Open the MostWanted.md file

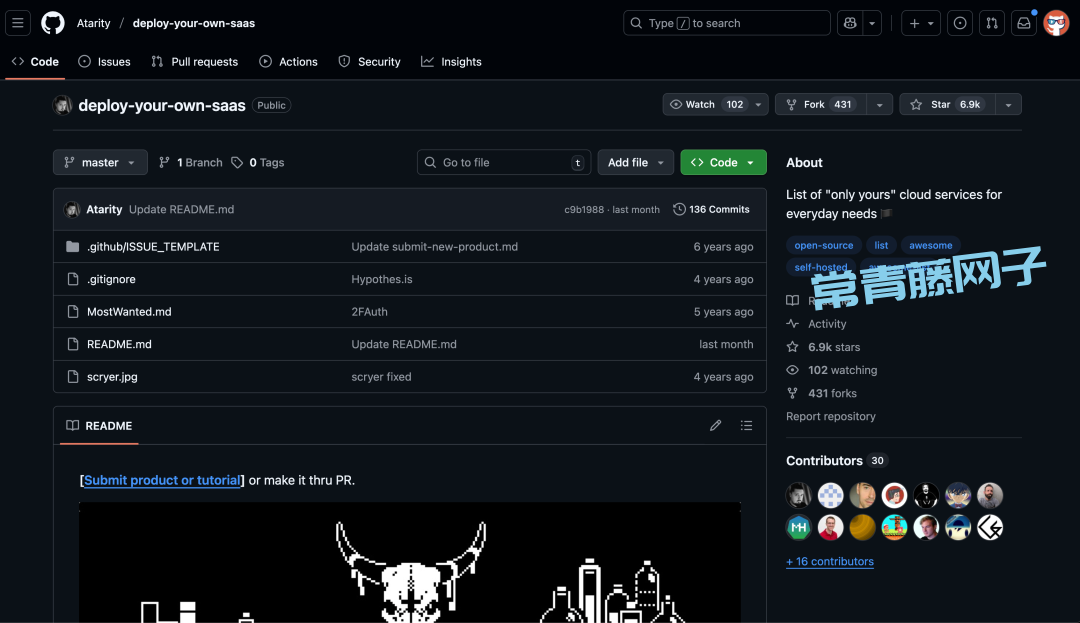click(129, 312)
